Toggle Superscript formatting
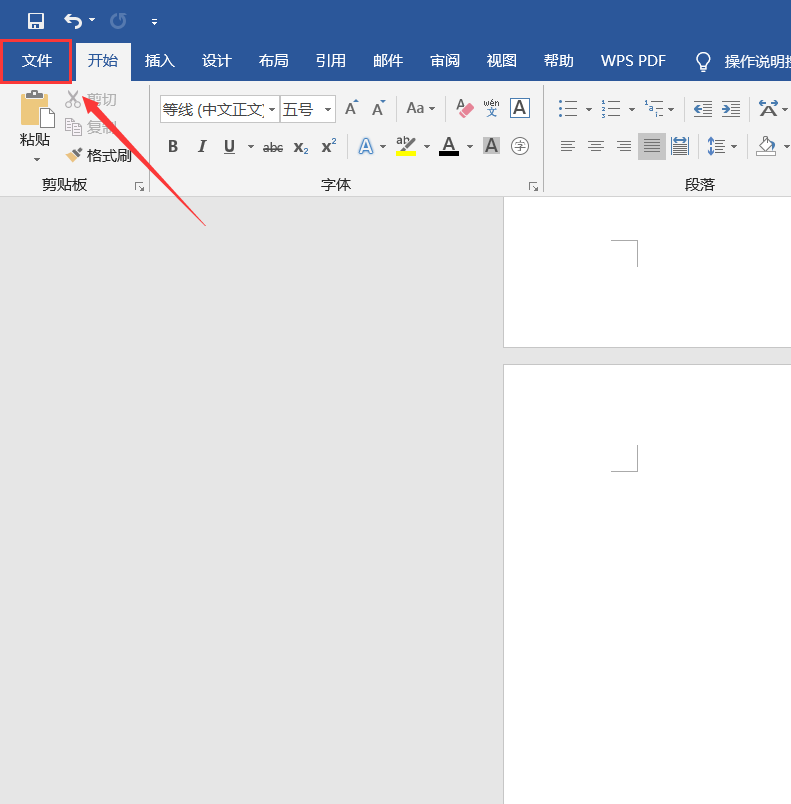791x804 pixels. (x=329, y=146)
